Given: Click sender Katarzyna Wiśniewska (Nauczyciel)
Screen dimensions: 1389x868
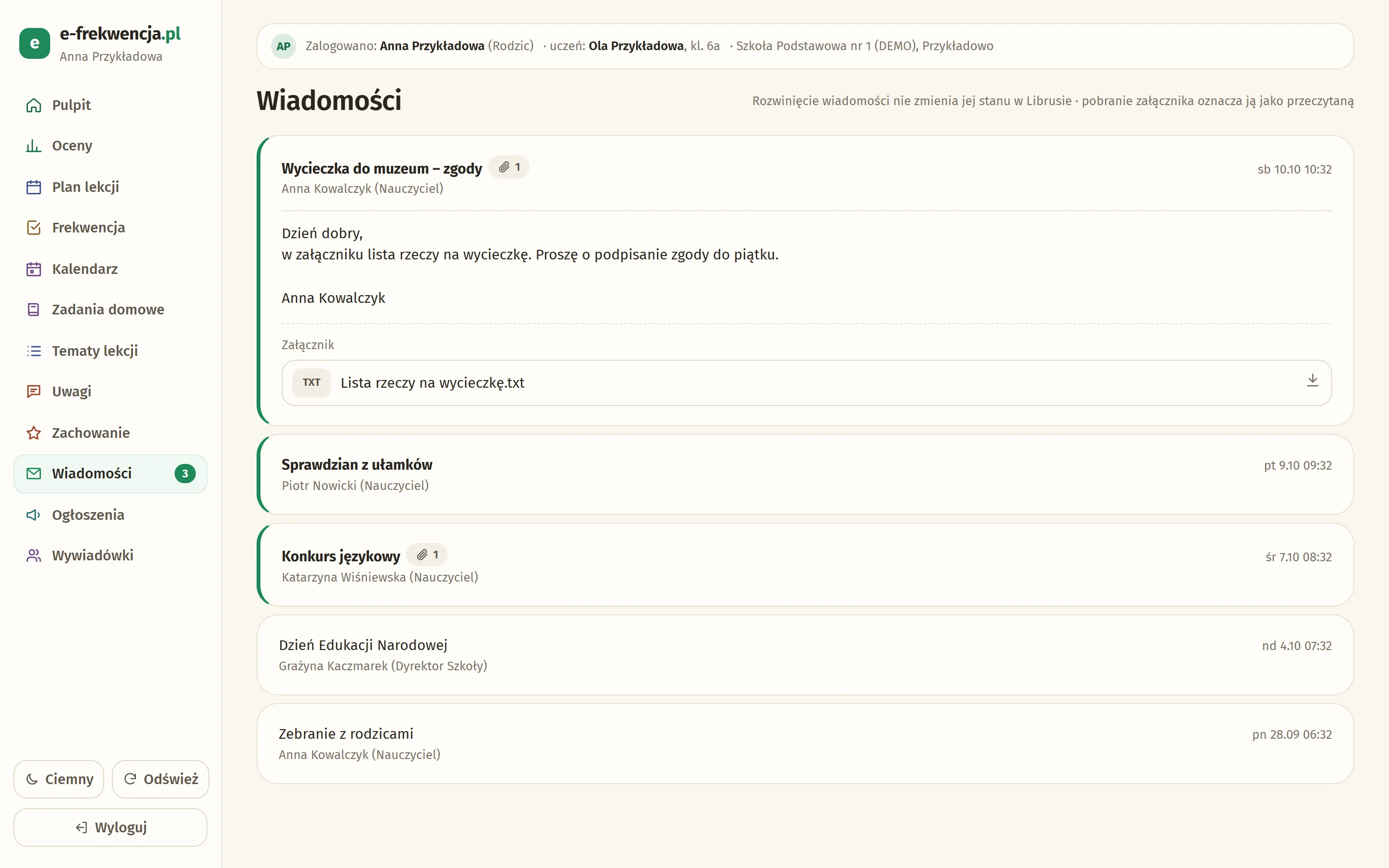Looking at the screenshot, I should (380, 578).
